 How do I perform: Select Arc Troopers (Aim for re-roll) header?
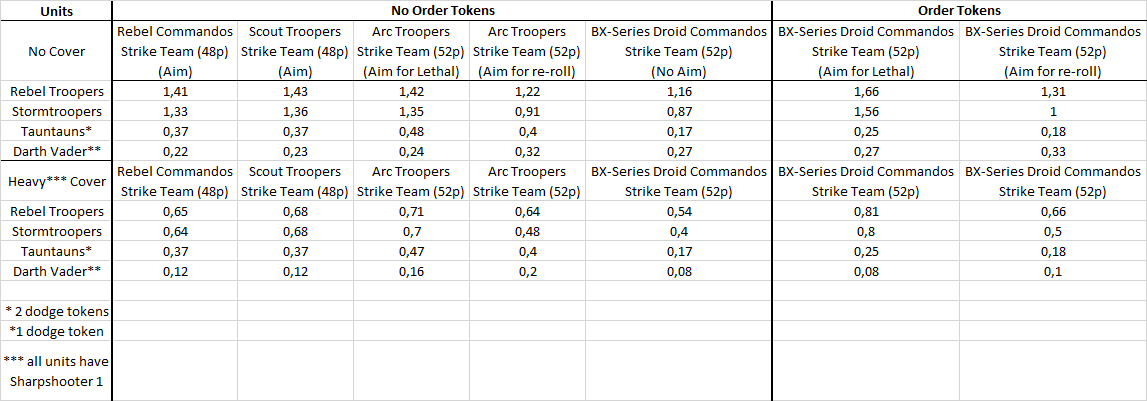(527, 51)
